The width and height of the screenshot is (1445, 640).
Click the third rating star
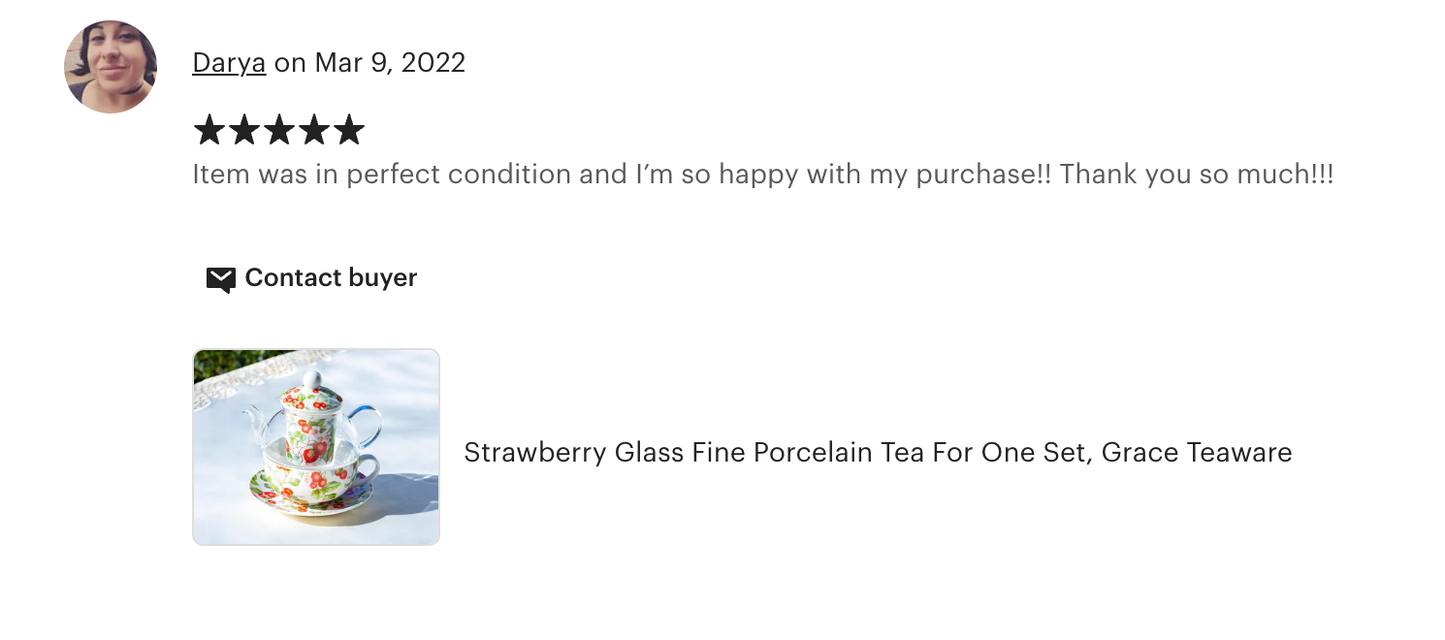(279, 130)
